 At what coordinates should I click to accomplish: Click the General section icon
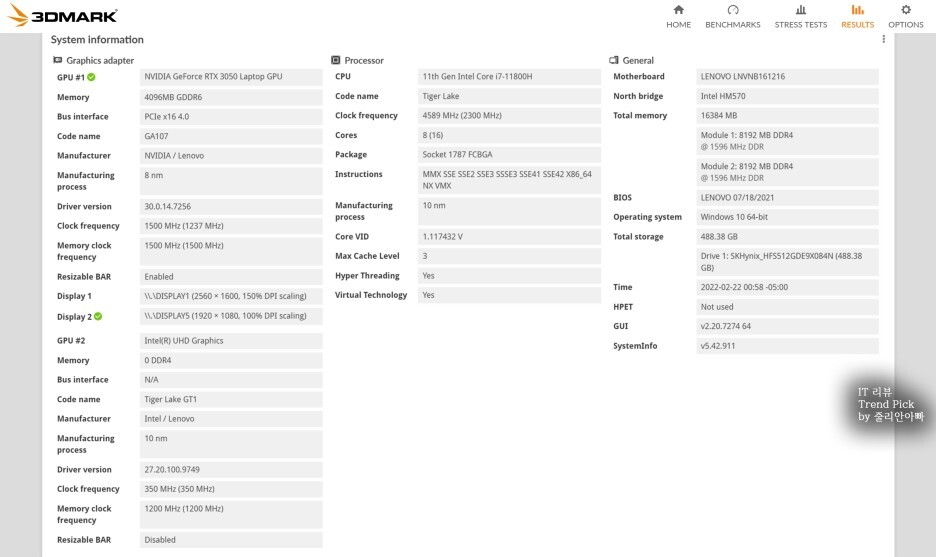coord(614,60)
